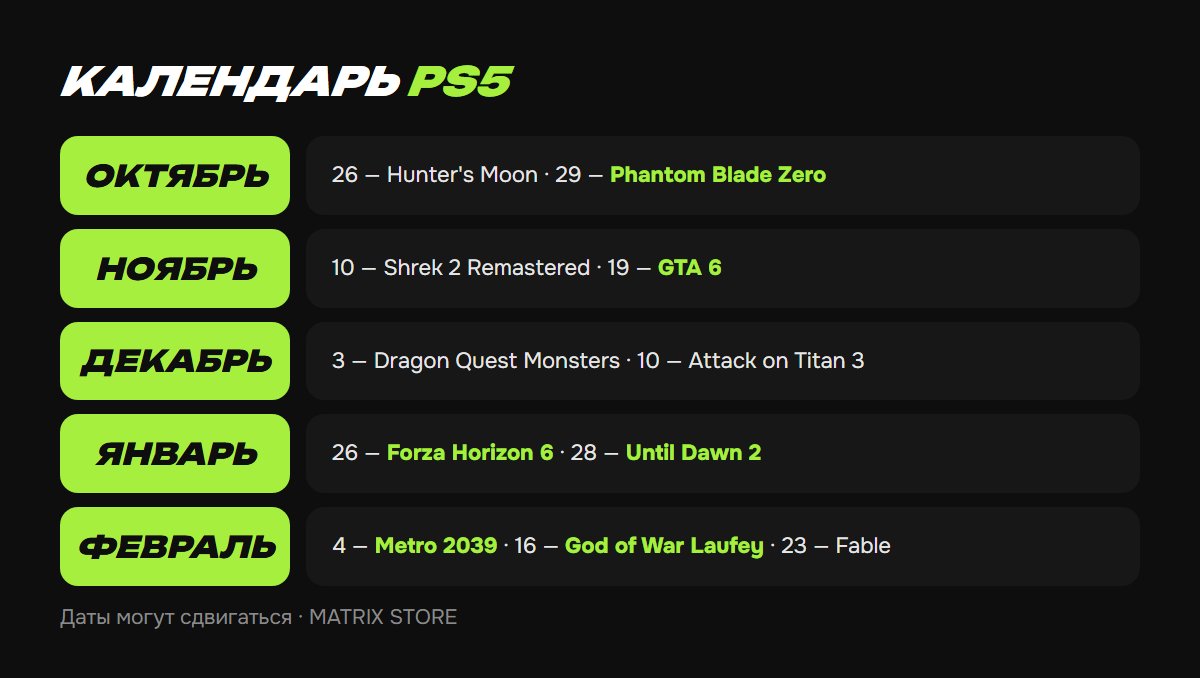Open the GTA 6 highlighted entry
Screen dimensions: 1200x678
(689, 268)
